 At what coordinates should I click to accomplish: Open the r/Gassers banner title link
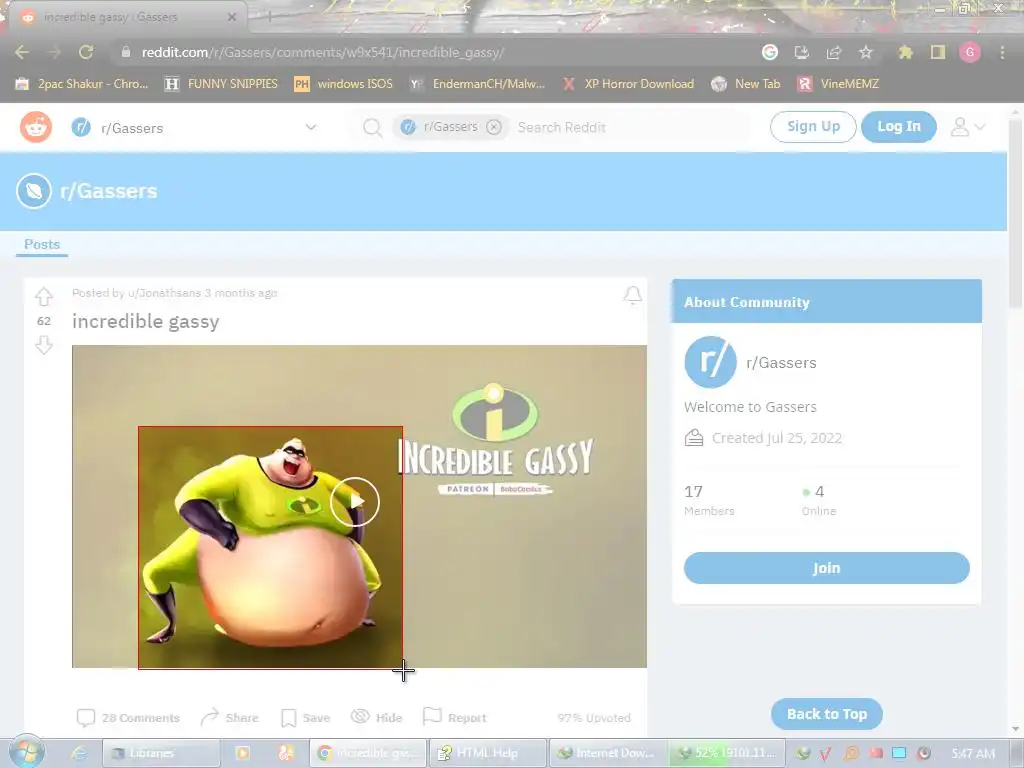(x=108, y=191)
